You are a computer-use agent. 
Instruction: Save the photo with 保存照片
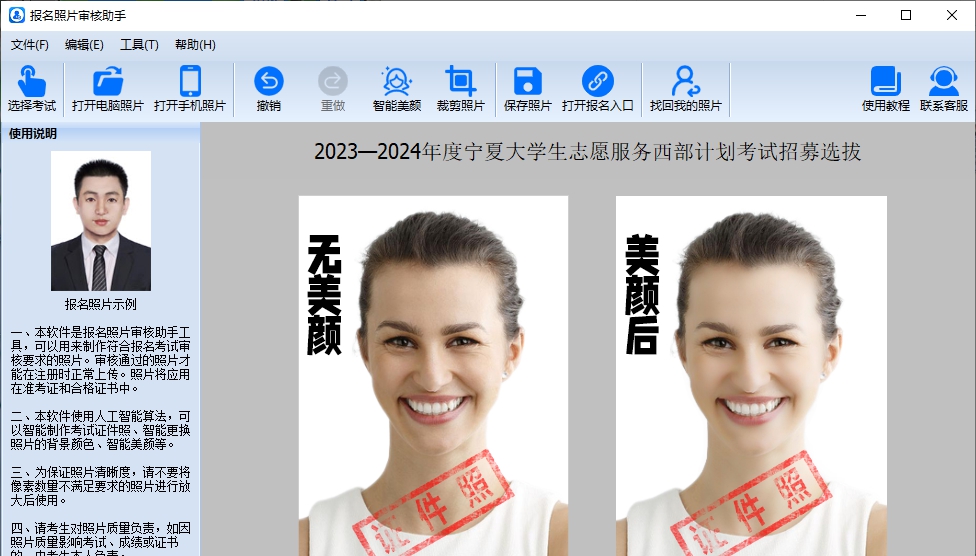(528, 89)
